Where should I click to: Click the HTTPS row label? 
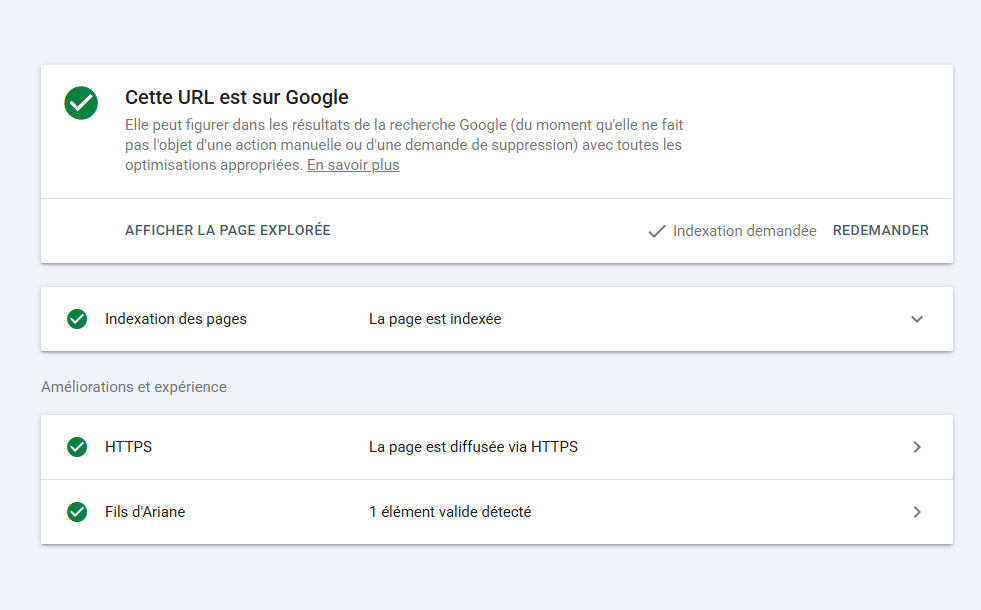coord(128,447)
